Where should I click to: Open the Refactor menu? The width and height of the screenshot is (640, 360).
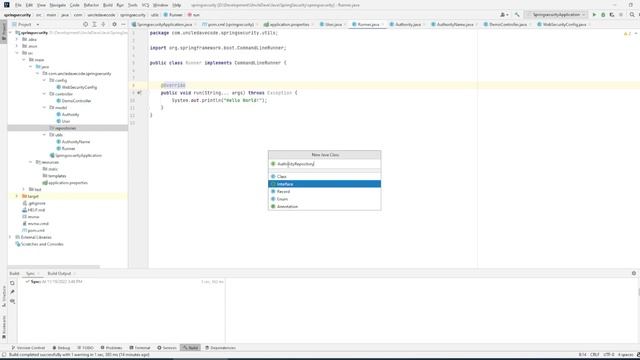91,5
